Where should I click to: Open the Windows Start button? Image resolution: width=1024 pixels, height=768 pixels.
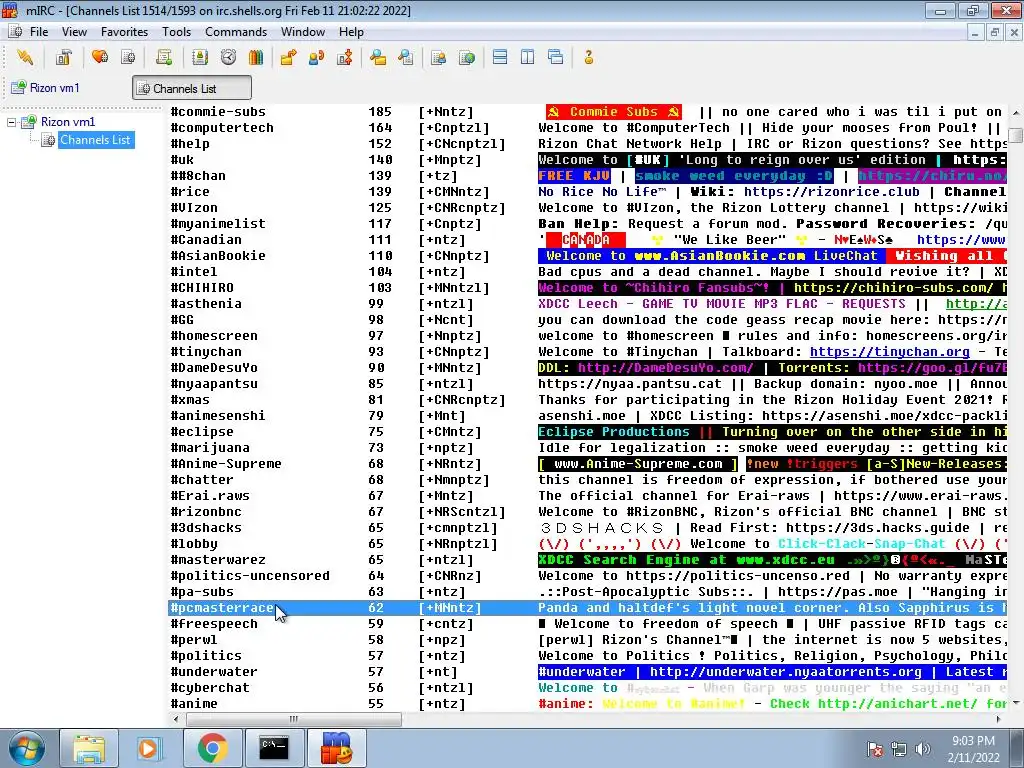[x=26, y=748]
